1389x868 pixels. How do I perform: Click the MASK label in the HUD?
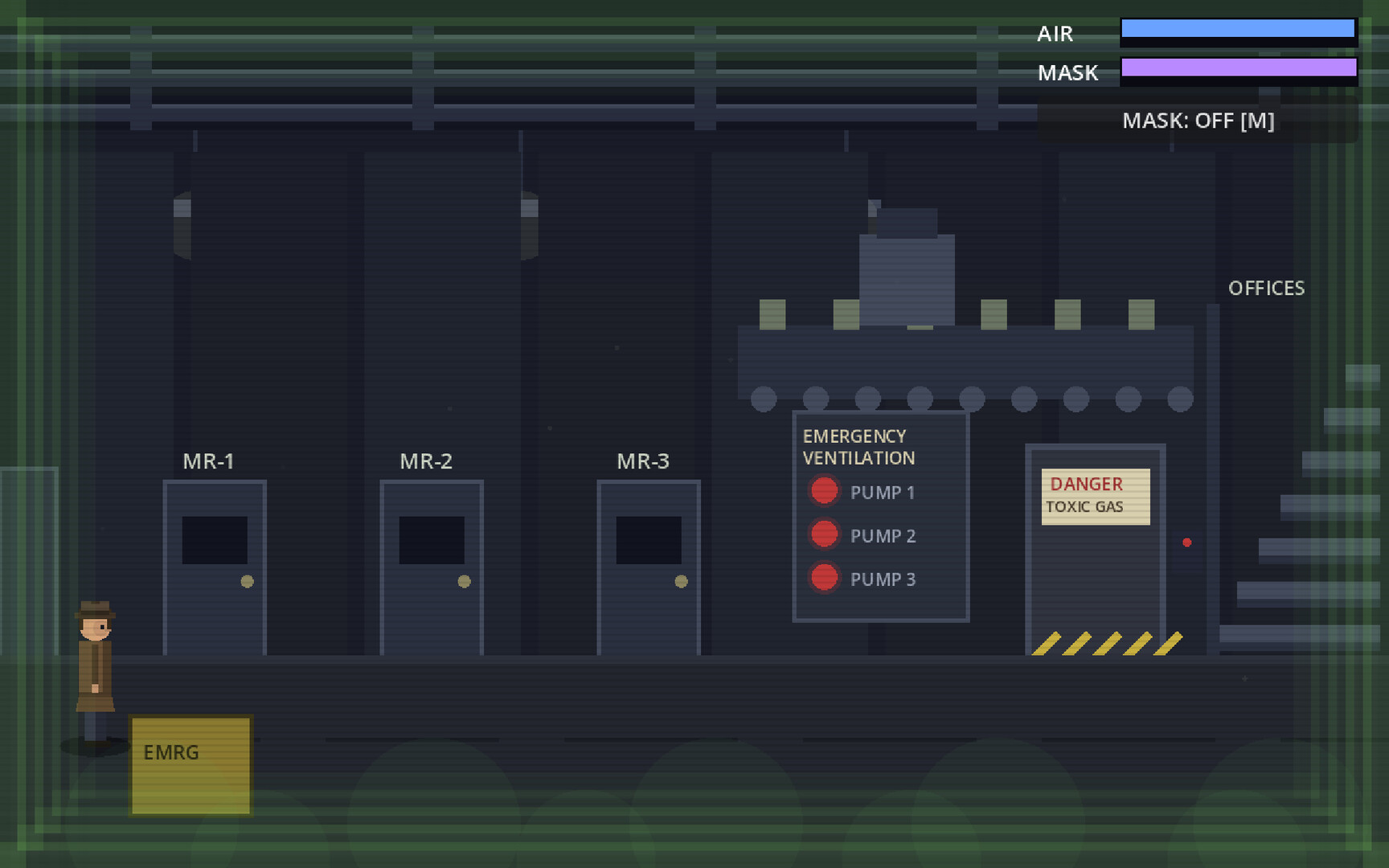1067,73
